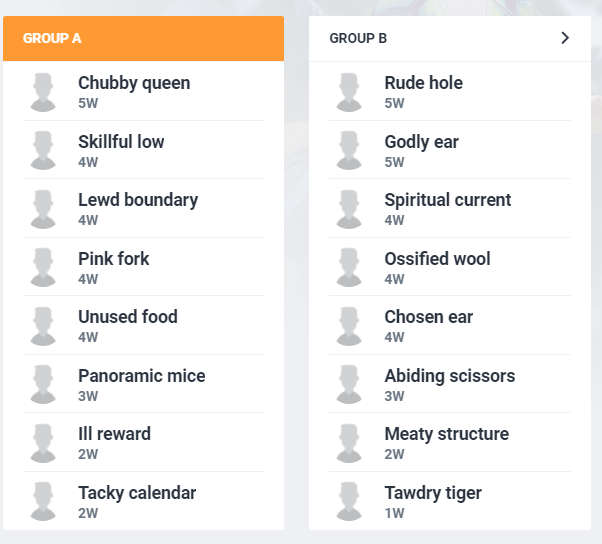
Task: Click Rude hole's avatar icon
Action: pos(349,91)
